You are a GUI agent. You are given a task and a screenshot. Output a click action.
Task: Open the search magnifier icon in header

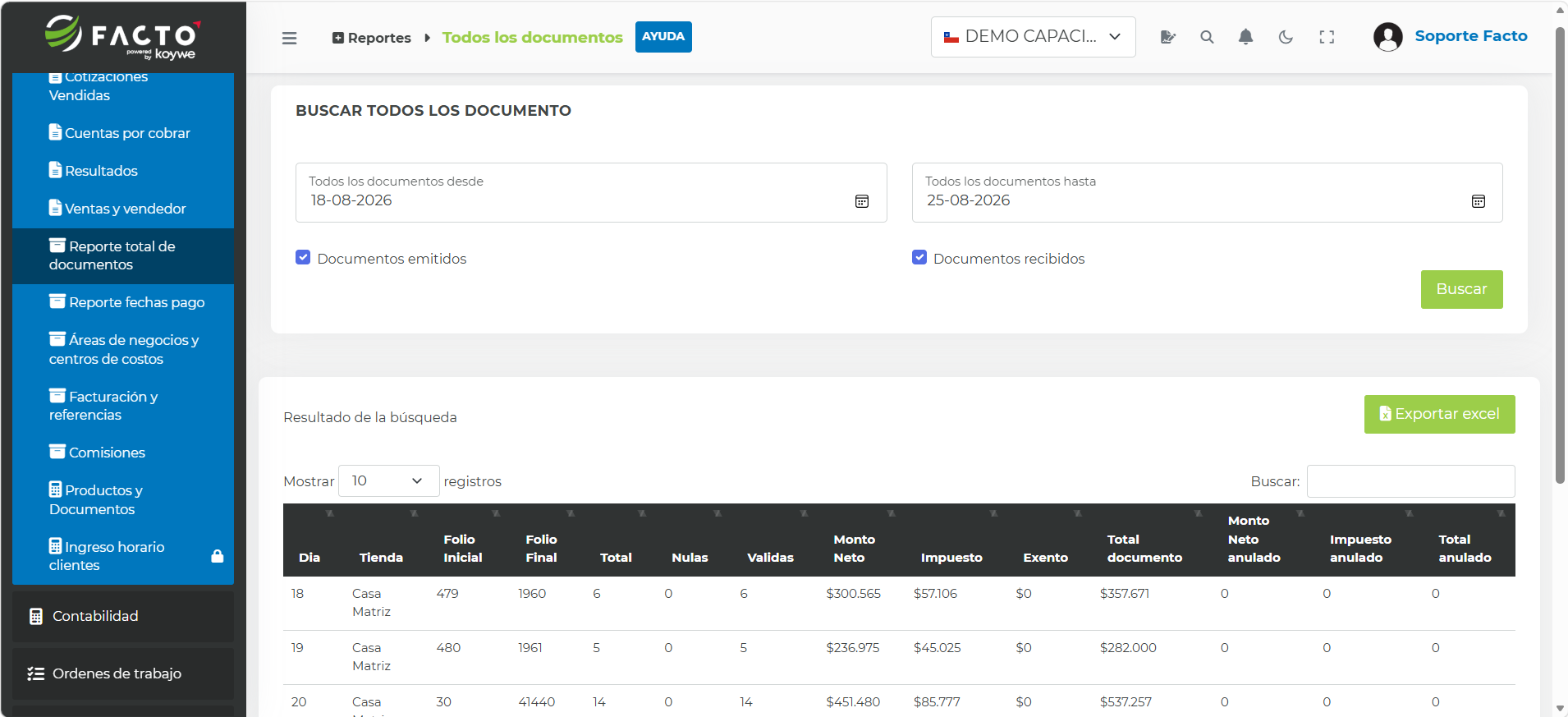point(1207,37)
